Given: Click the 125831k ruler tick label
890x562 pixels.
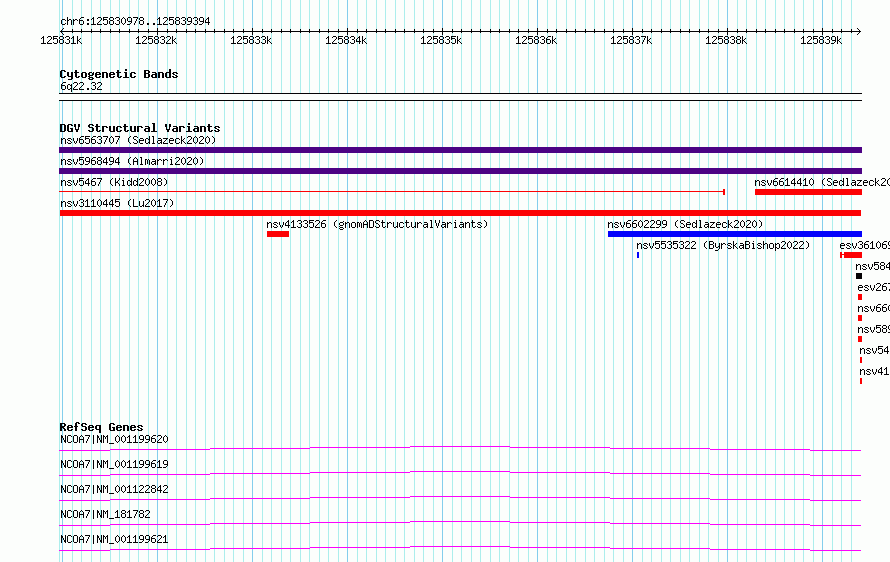Looking at the screenshot, I should pyautogui.click(x=61, y=40).
